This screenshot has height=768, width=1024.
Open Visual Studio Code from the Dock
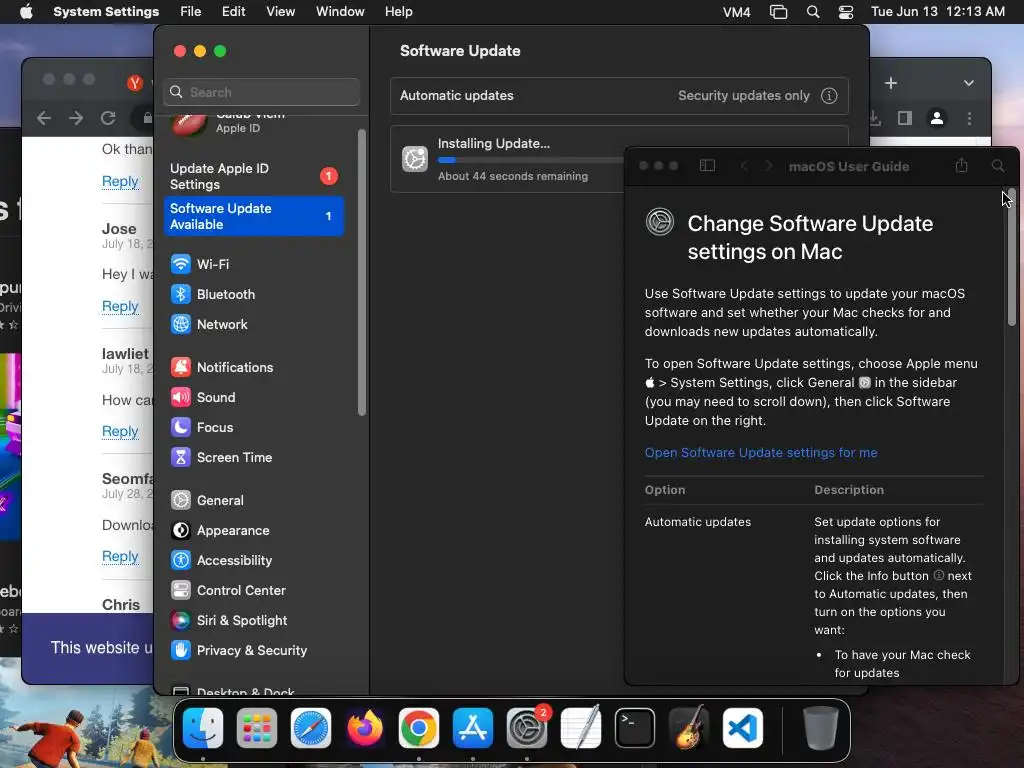coord(743,728)
